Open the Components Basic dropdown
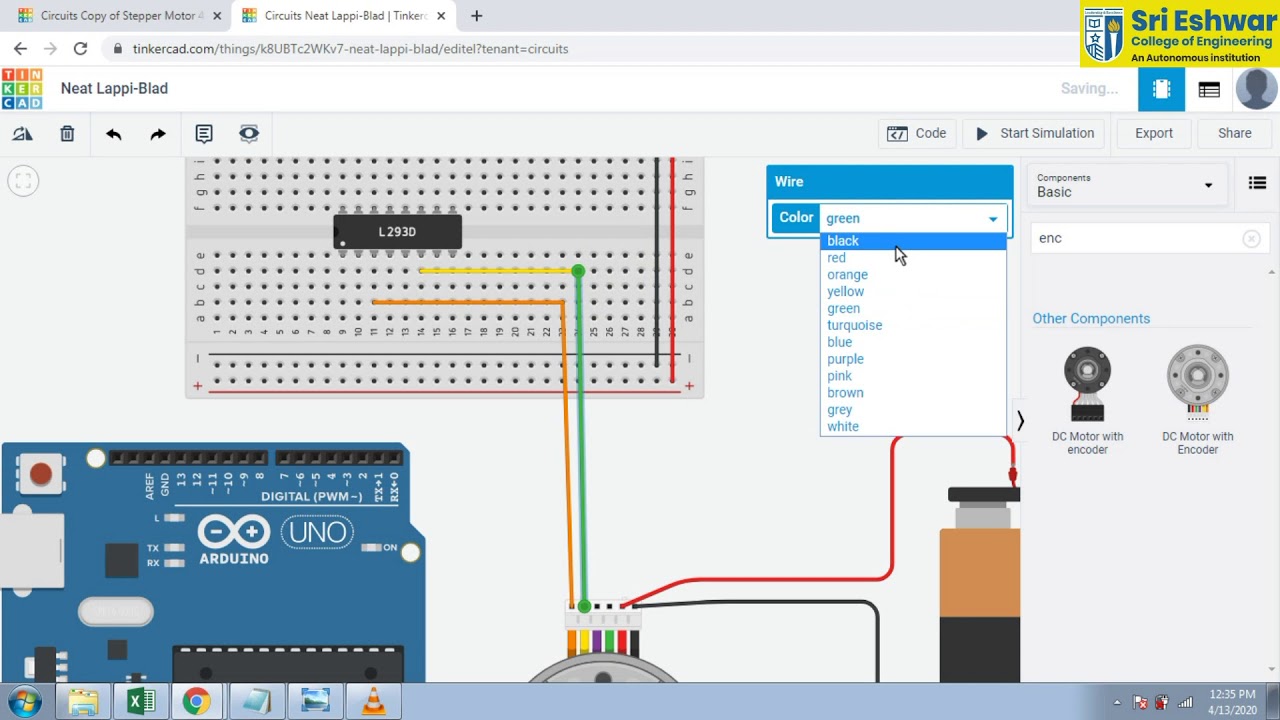This screenshot has height=720, width=1280. click(1125, 185)
